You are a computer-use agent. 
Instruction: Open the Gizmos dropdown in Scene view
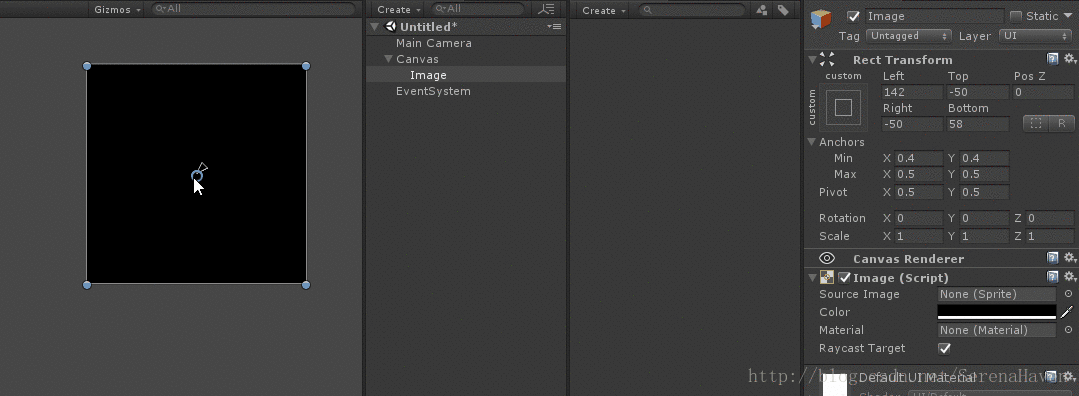(x=117, y=10)
